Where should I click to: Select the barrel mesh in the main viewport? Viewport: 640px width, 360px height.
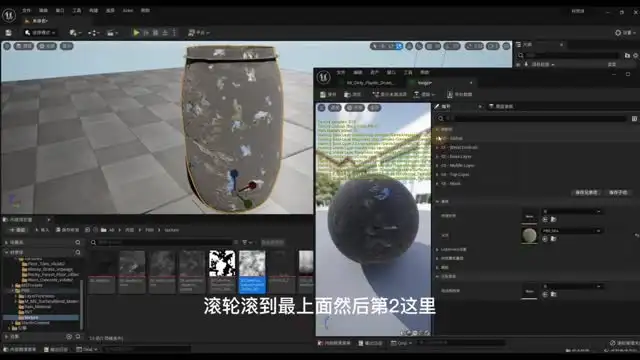(x=233, y=129)
